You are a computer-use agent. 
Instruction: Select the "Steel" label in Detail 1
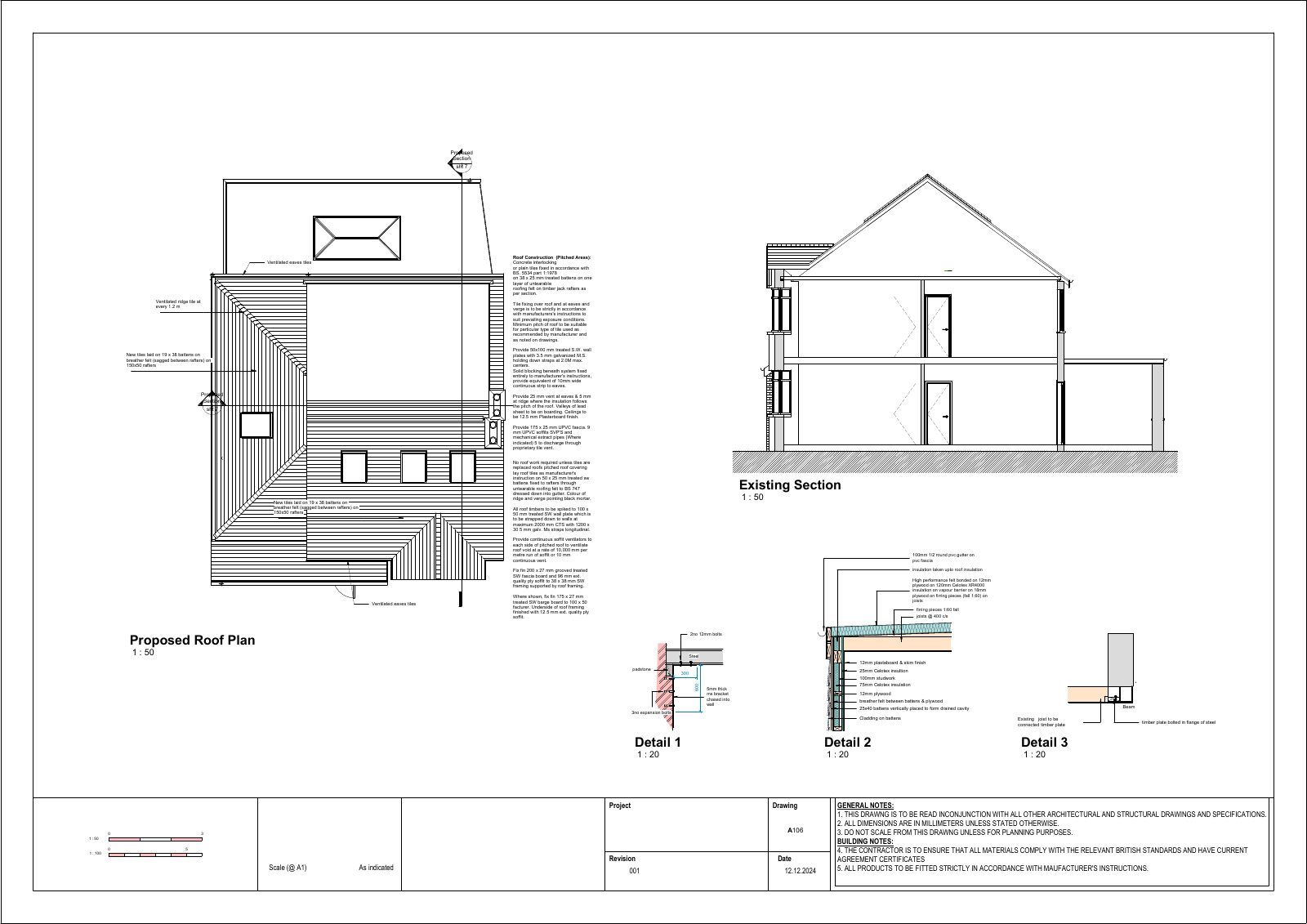(x=694, y=656)
